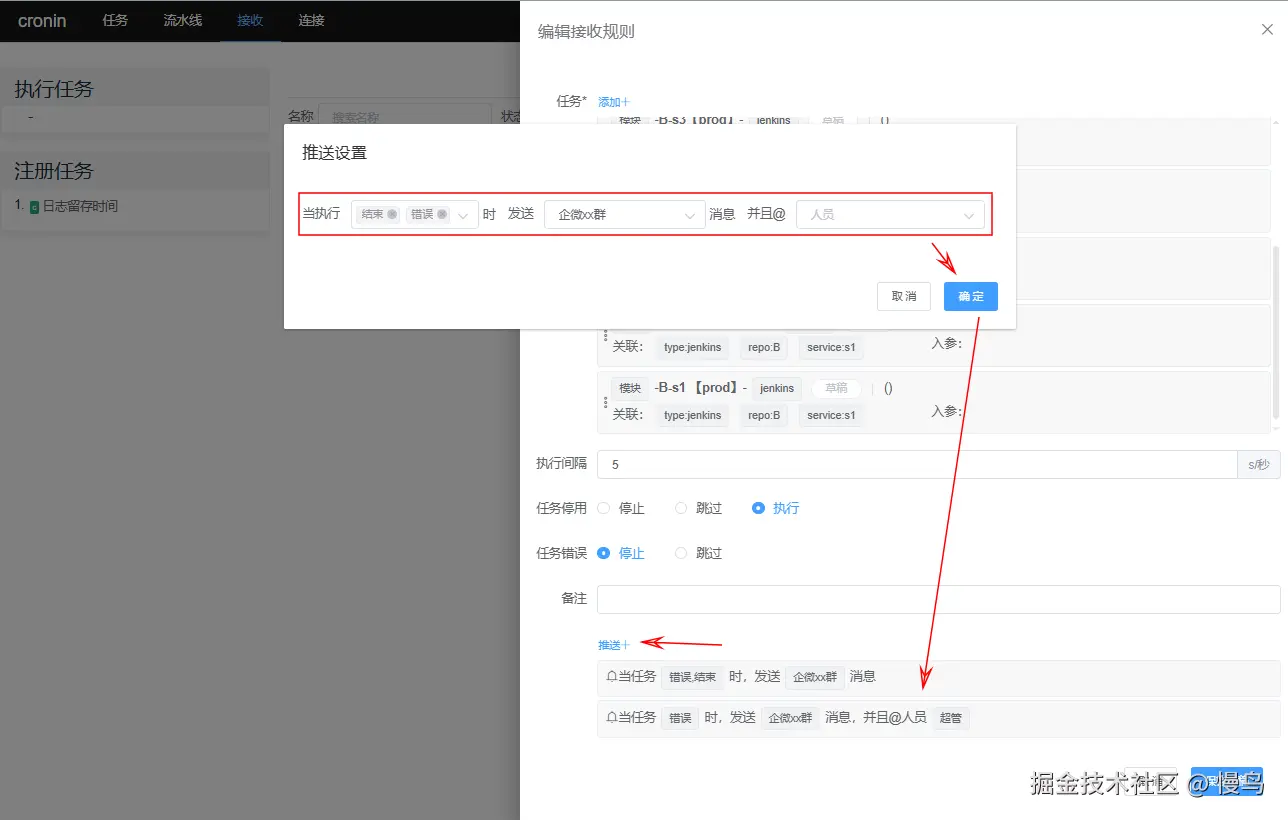Image resolution: width=1288 pixels, height=820 pixels.
Task: Click the 草稿 status badge on -B-s1
Action: pyautogui.click(x=836, y=388)
